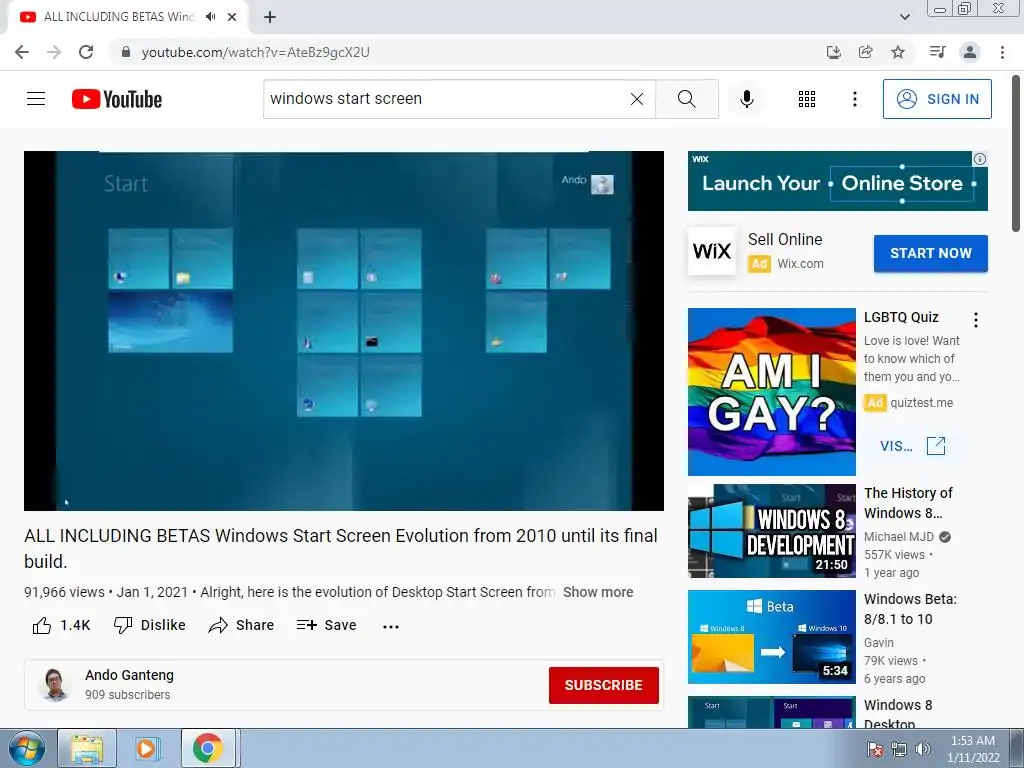Start voice search with microphone
This screenshot has width=1024, height=768.
point(746,99)
